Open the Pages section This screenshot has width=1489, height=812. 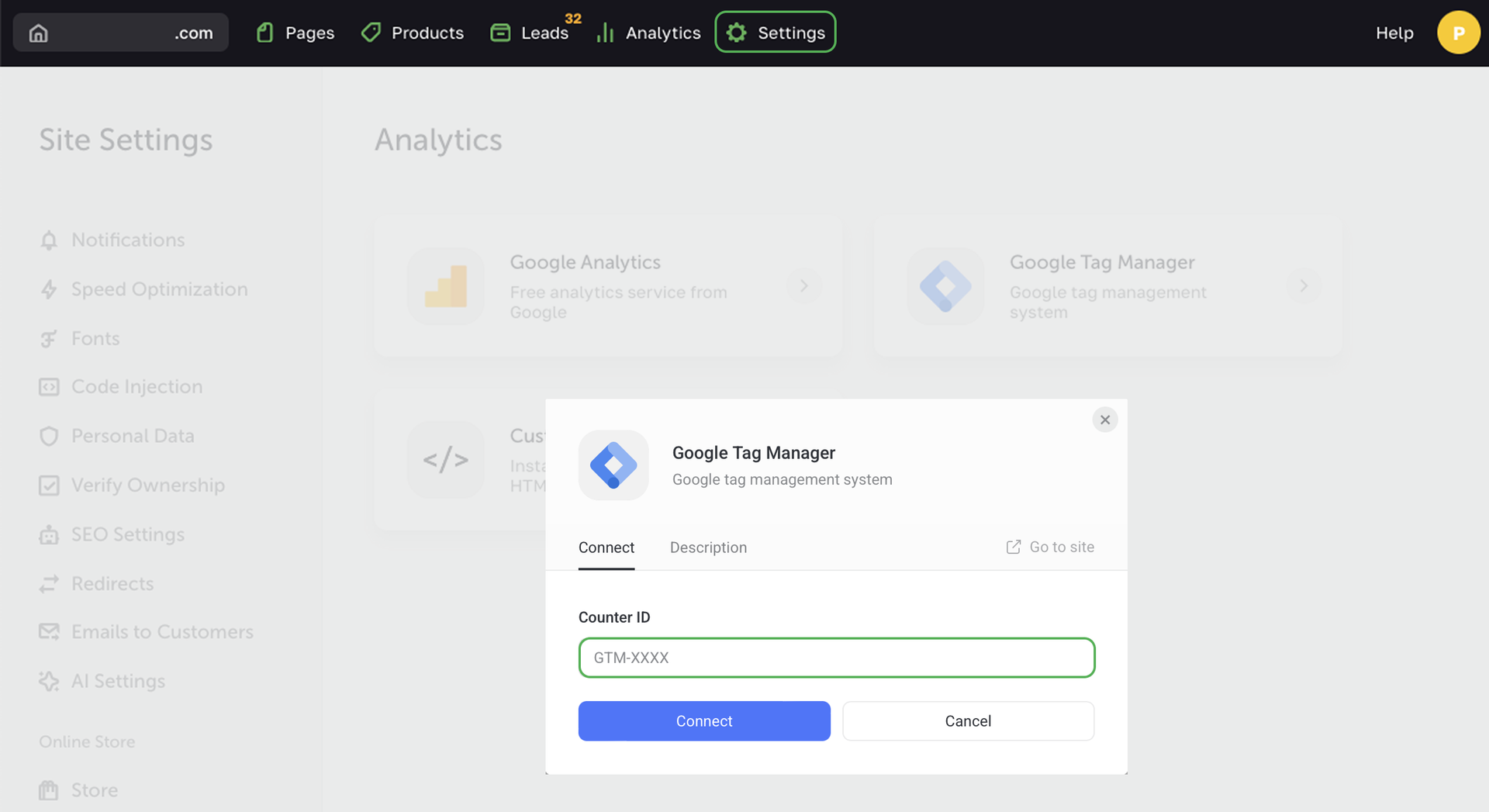295,33
